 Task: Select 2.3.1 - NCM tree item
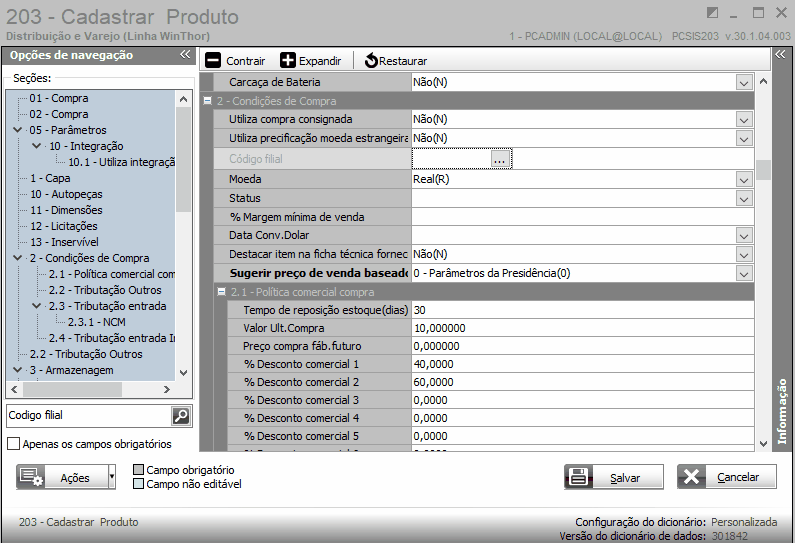pyautogui.click(x=97, y=322)
